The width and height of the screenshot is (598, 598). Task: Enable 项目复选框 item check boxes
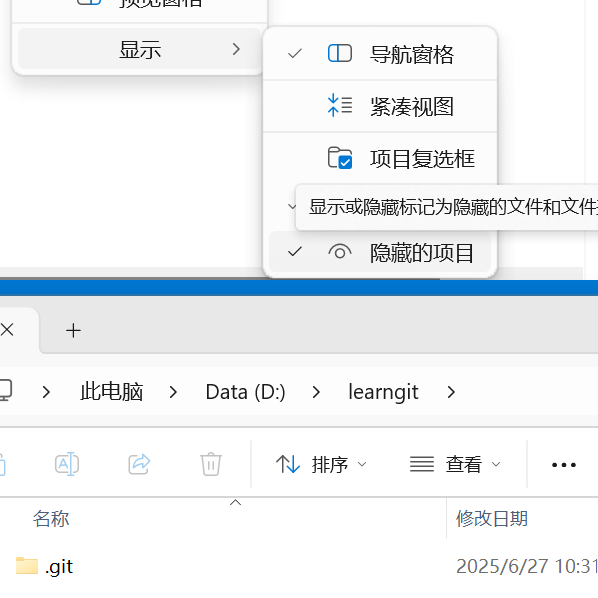[x=380, y=158]
